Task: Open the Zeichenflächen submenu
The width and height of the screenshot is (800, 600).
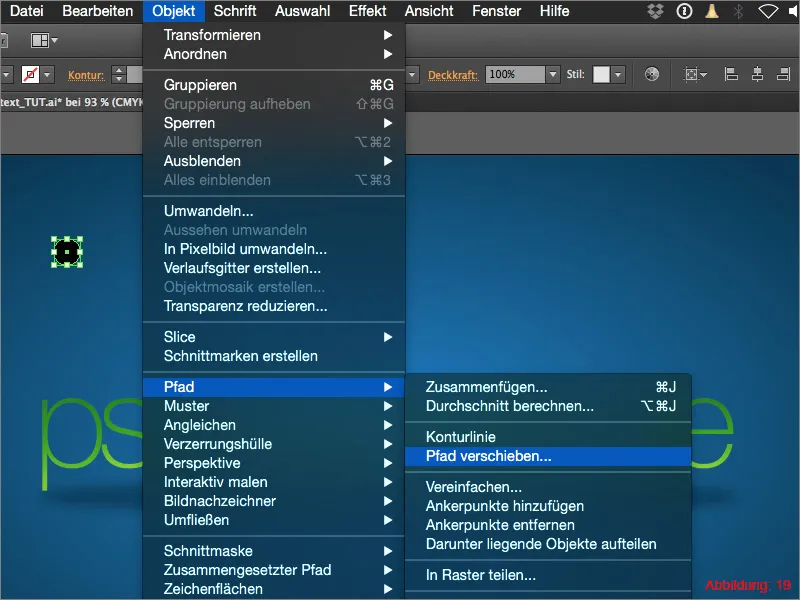Action: pyautogui.click(x=274, y=589)
